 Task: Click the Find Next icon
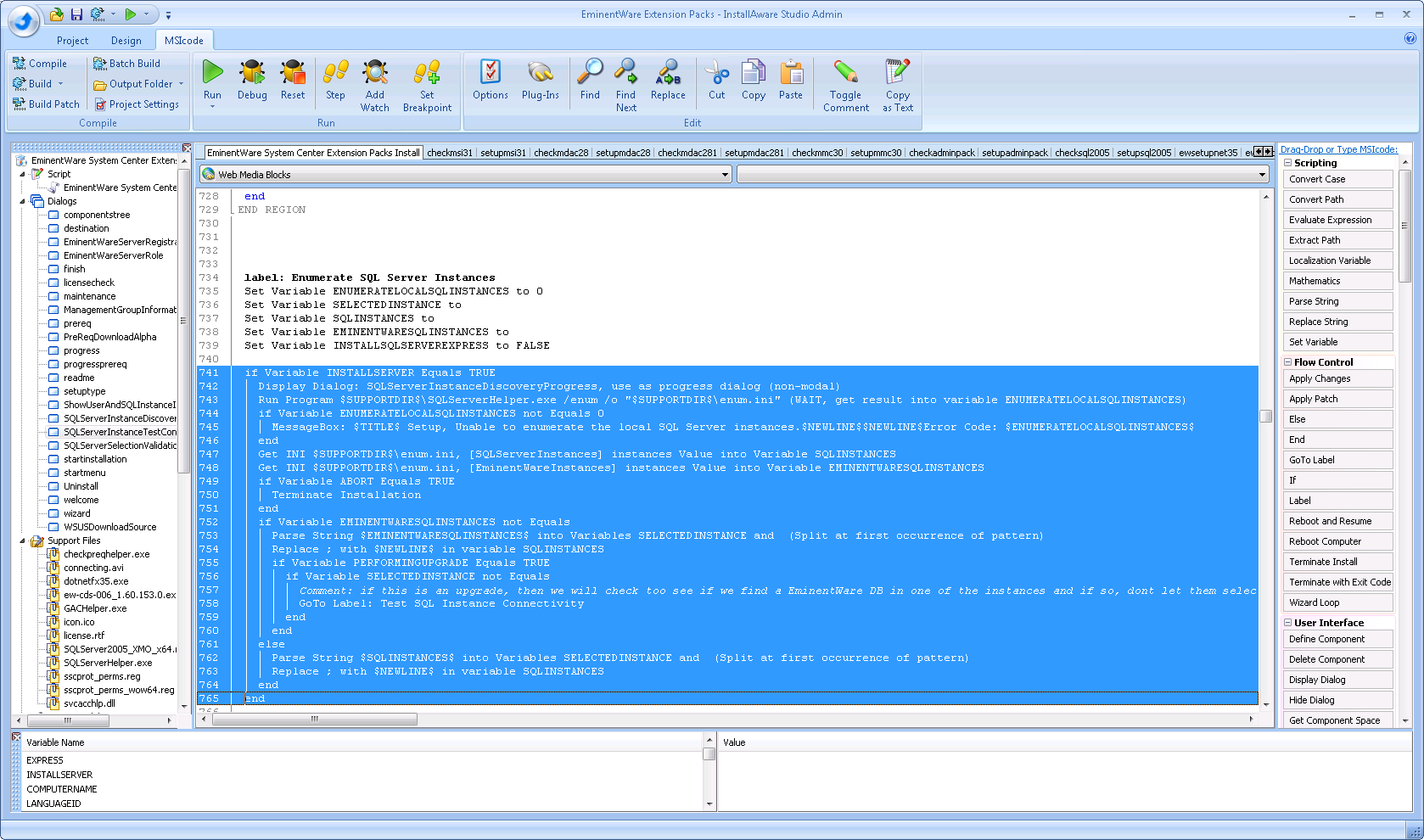point(625,86)
